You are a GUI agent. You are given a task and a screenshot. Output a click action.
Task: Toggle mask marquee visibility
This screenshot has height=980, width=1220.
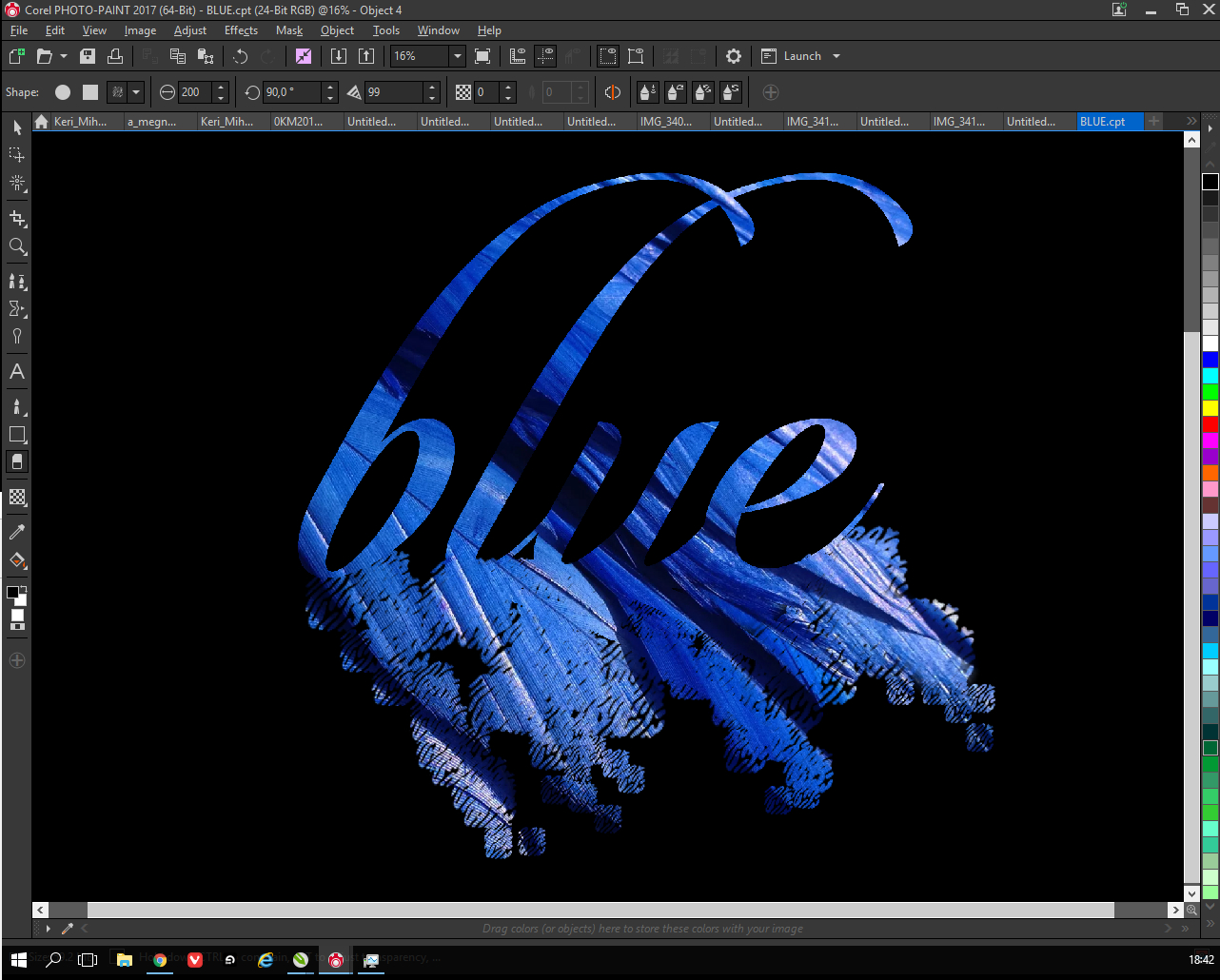click(607, 56)
